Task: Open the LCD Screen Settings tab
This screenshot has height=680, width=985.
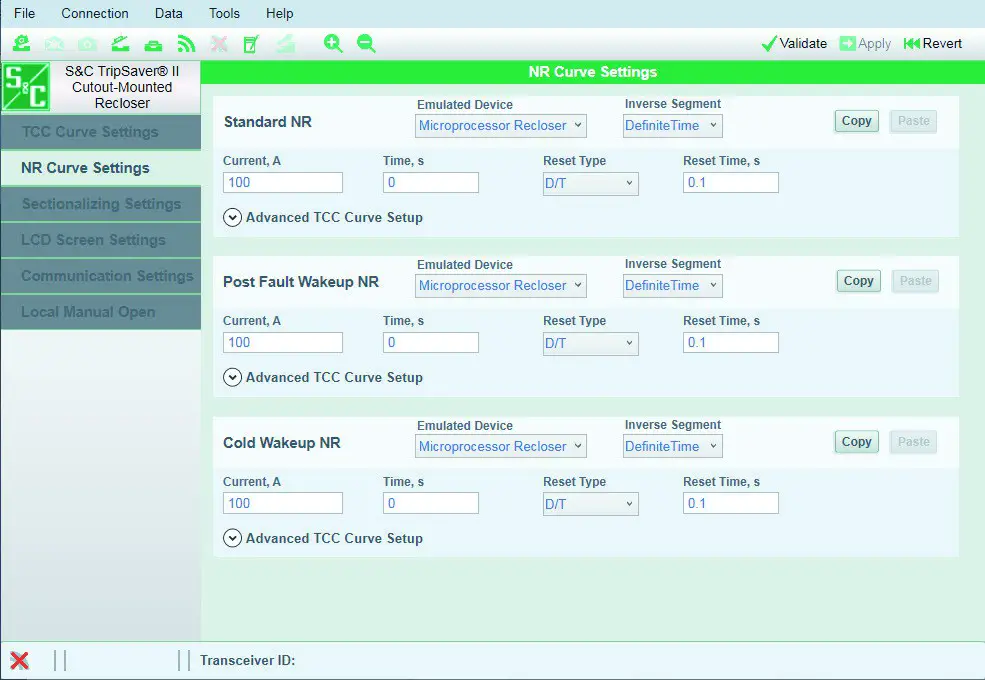Action: click(101, 240)
